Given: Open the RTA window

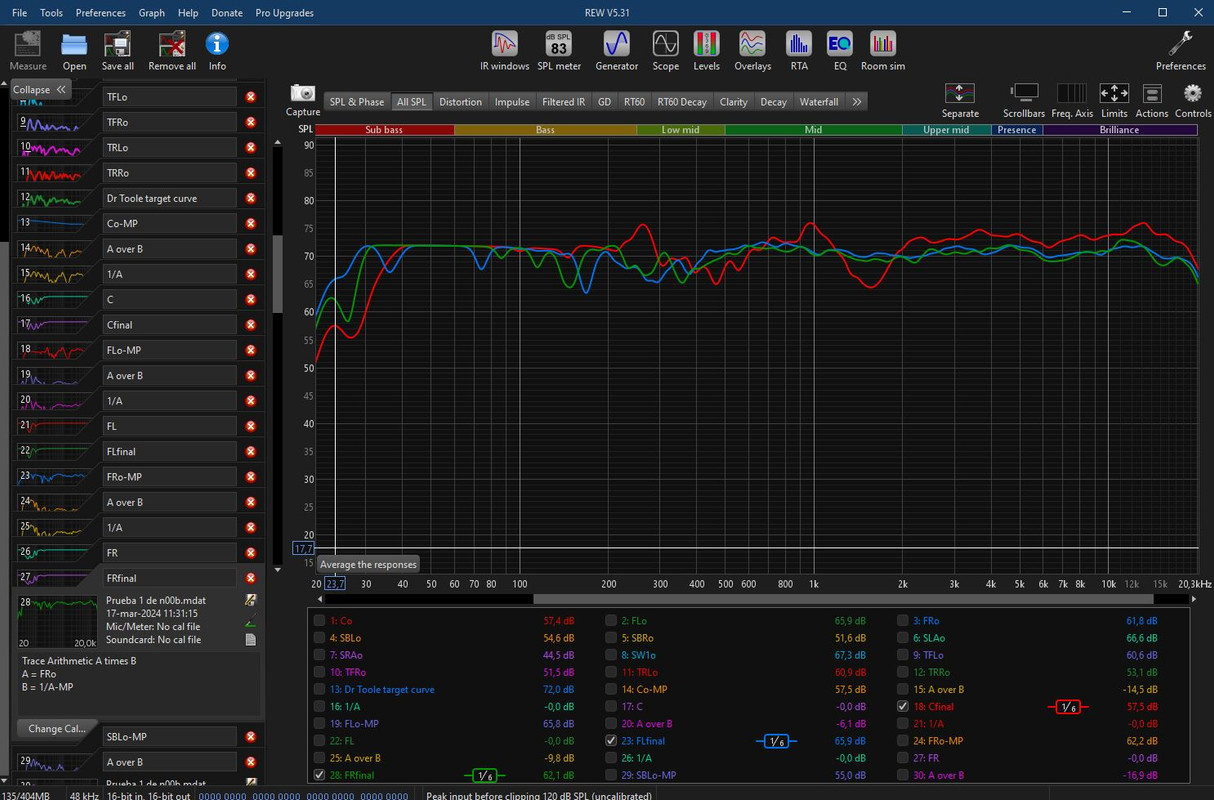Looking at the screenshot, I should (799, 50).
